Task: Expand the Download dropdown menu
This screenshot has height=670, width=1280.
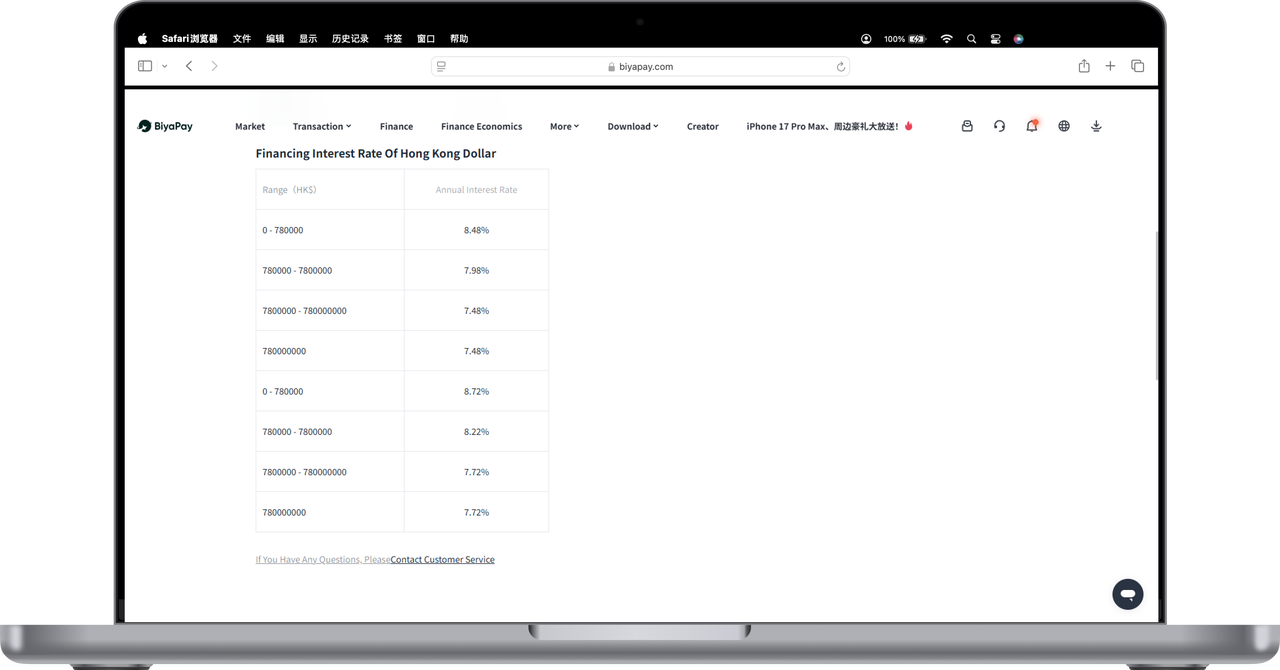Action: [632, 127]
